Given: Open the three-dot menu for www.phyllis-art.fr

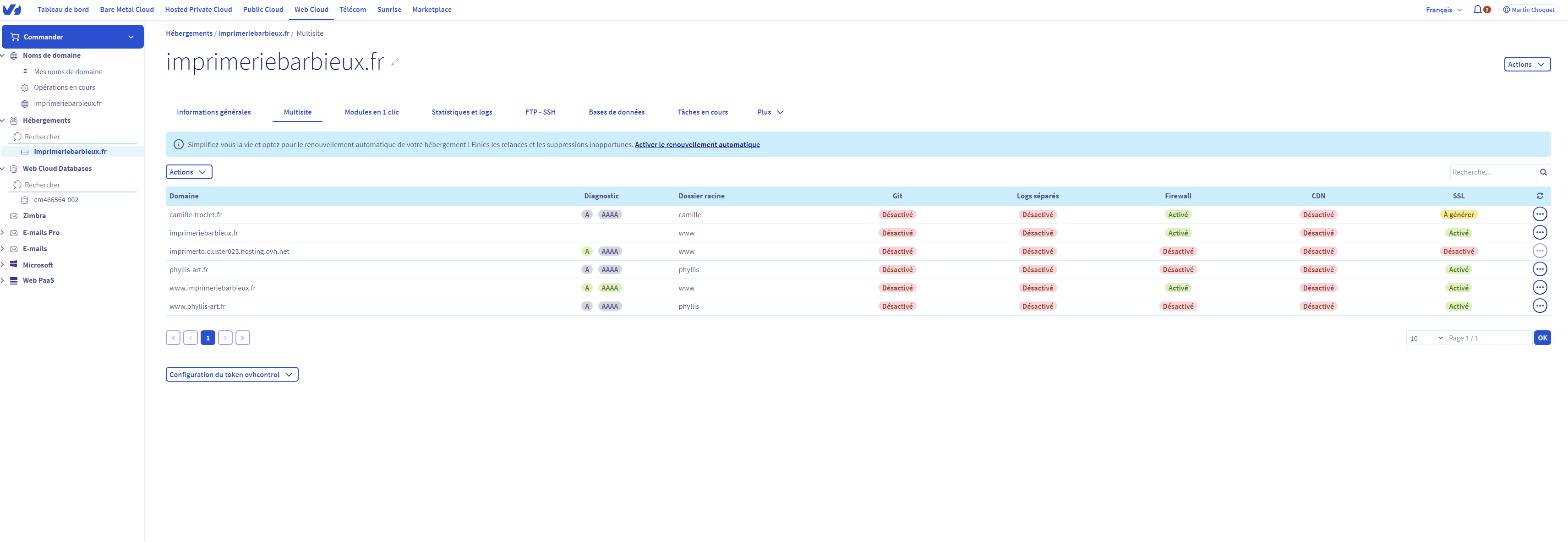Looking at the screenshot, I should 1540,307.
